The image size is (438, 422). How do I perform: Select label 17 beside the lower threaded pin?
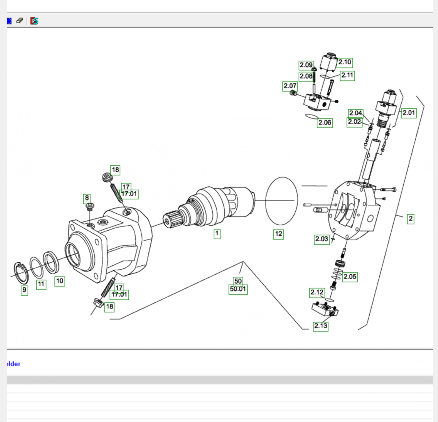tap(119, 287)
